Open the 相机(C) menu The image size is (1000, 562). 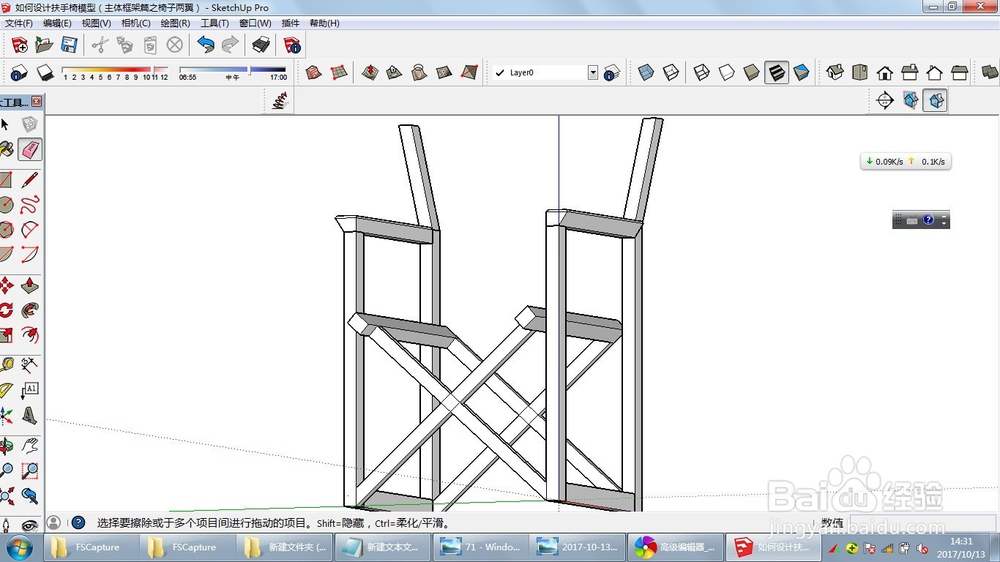(x=136, y=23)
